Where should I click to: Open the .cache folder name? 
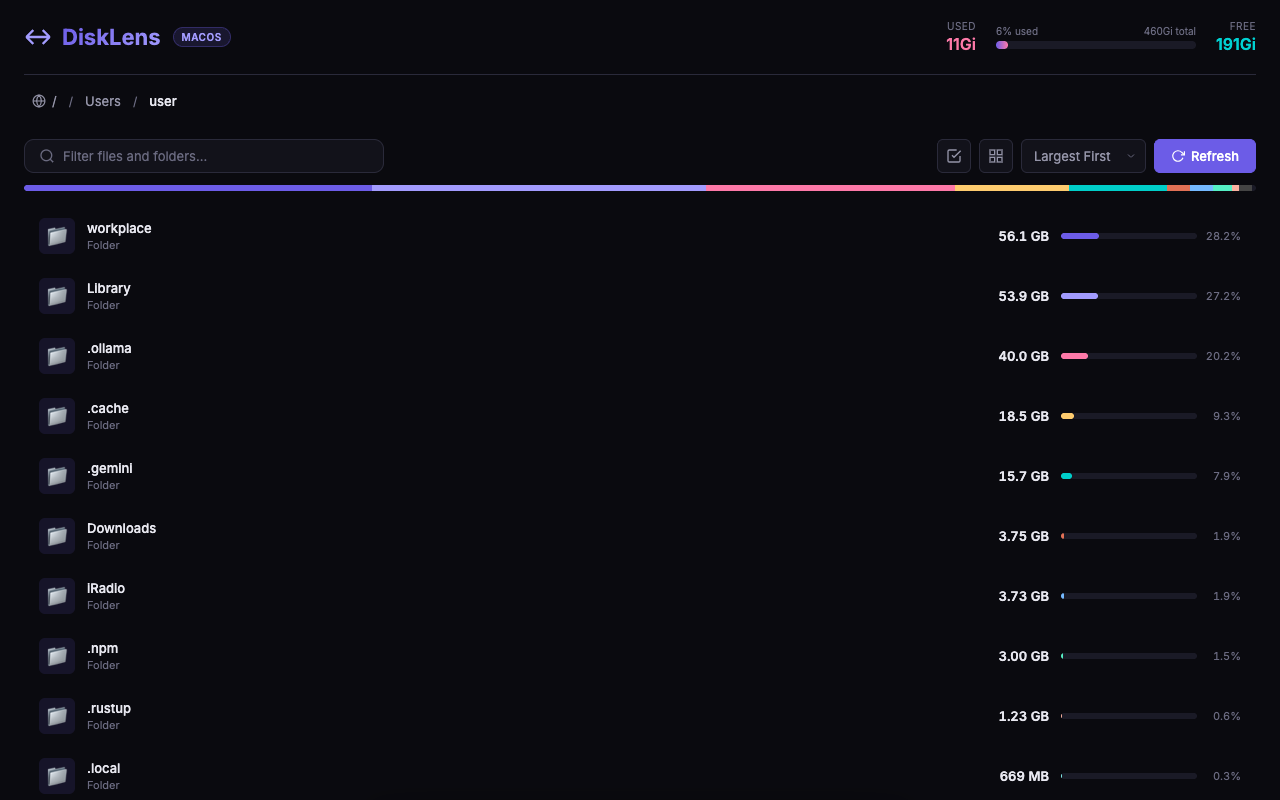click(x=108, y=408)
